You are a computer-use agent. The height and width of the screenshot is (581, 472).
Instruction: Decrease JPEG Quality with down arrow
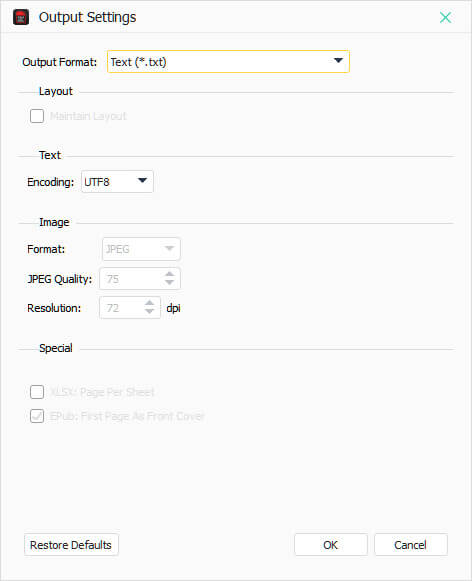click(x=169, y=282)
